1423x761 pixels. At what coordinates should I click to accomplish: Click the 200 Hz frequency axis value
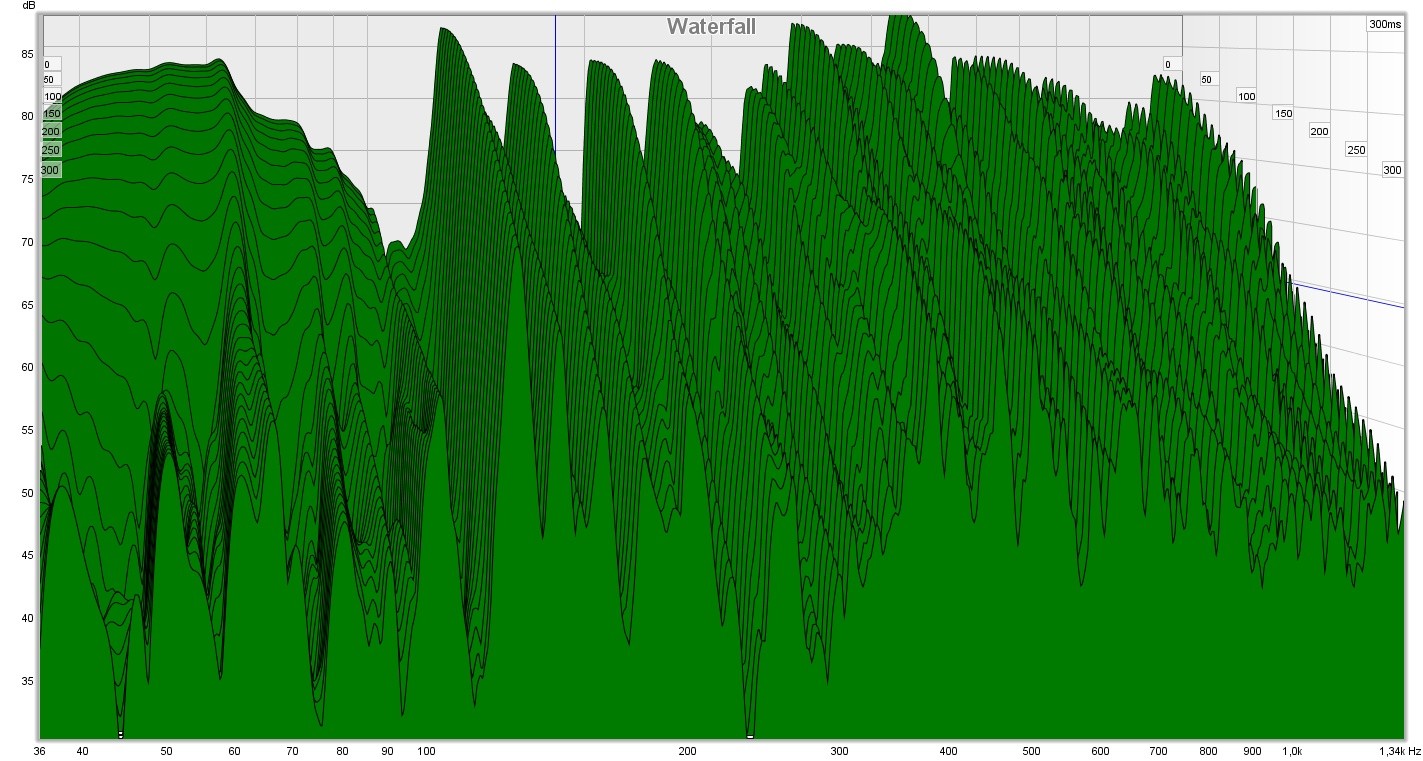point(687,750)
